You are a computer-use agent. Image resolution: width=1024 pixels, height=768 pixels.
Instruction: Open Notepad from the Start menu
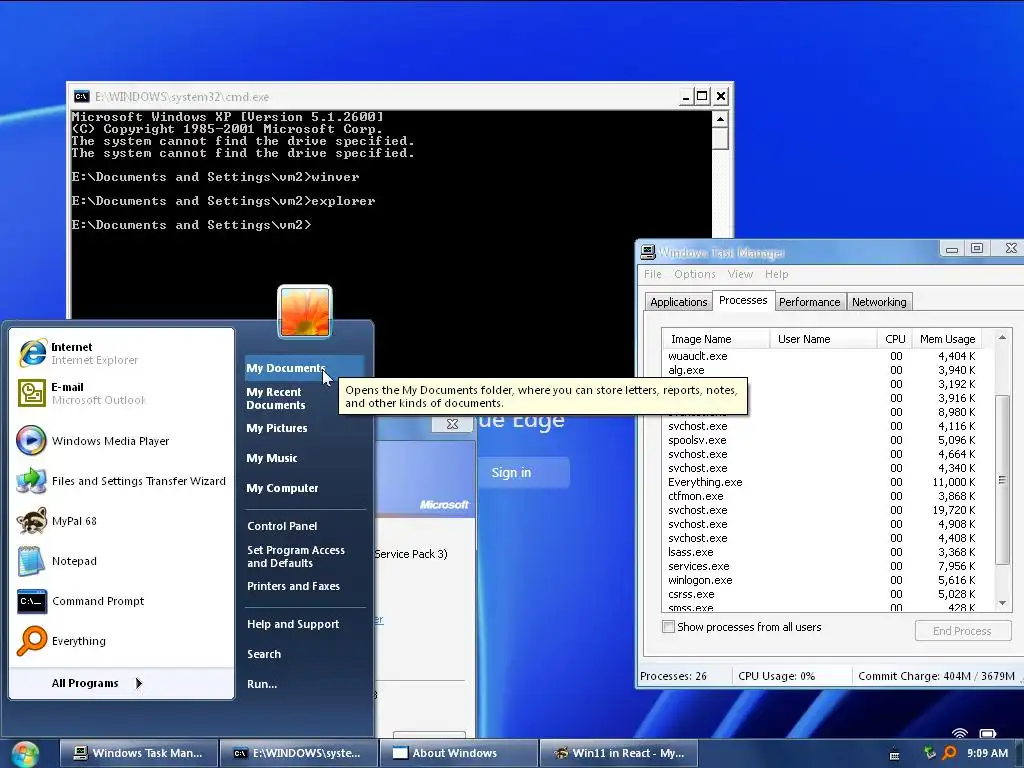(x=121, y=561)
